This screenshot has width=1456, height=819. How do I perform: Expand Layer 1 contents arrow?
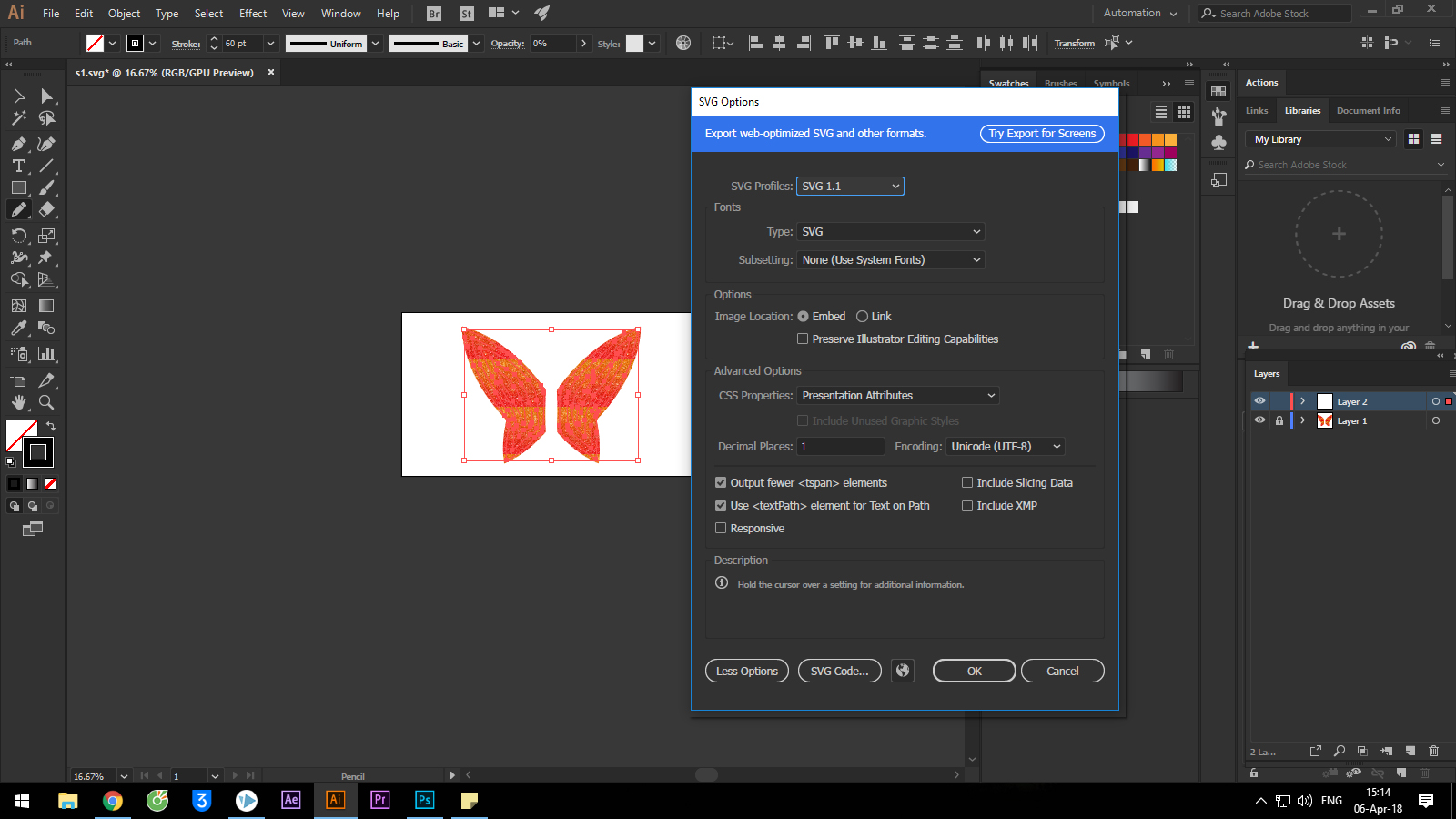[1302, 420]
